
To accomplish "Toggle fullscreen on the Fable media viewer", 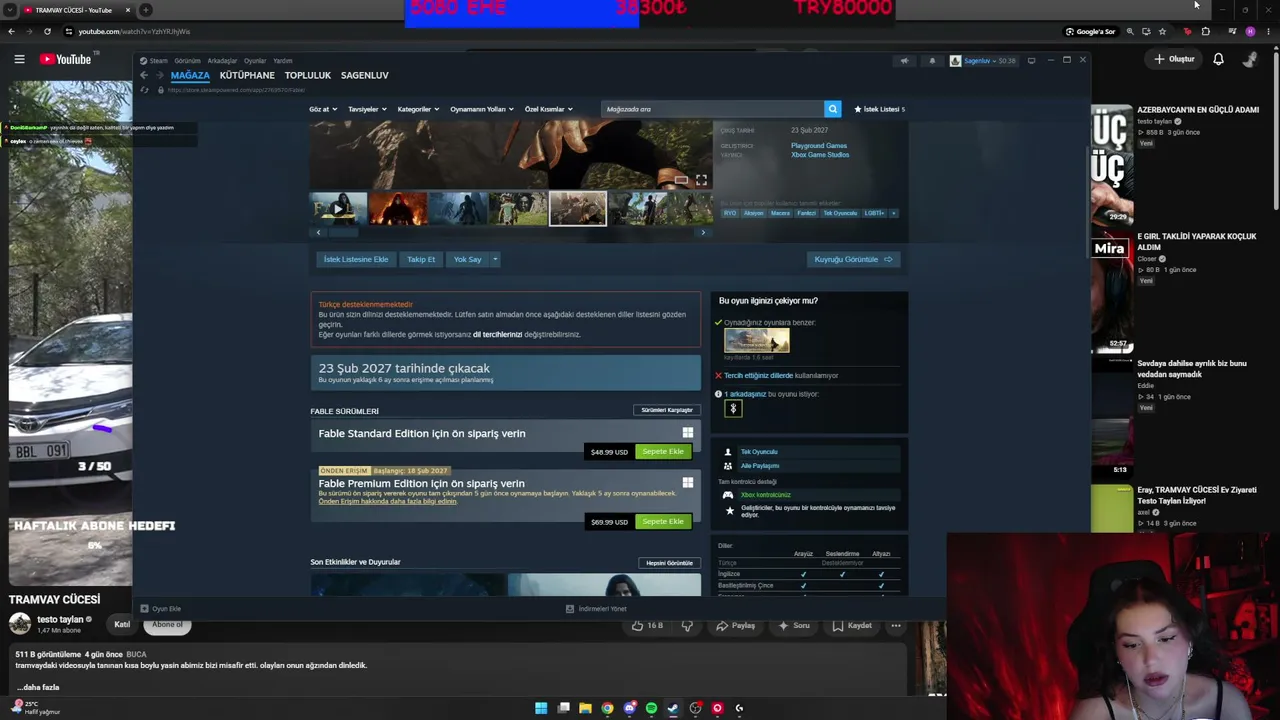I will [x=701, y=180].
